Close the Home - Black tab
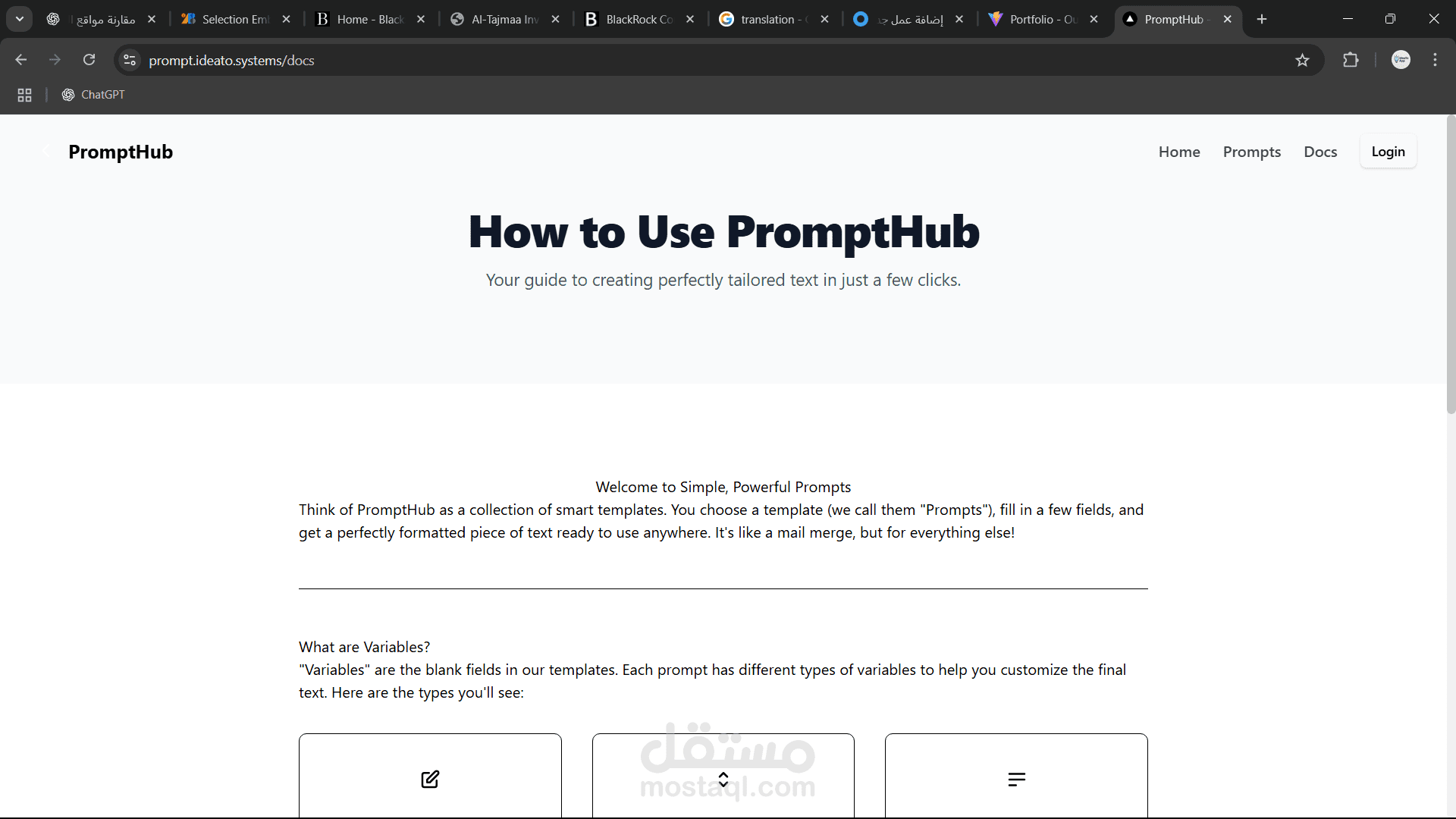 (x=421, y=19)
